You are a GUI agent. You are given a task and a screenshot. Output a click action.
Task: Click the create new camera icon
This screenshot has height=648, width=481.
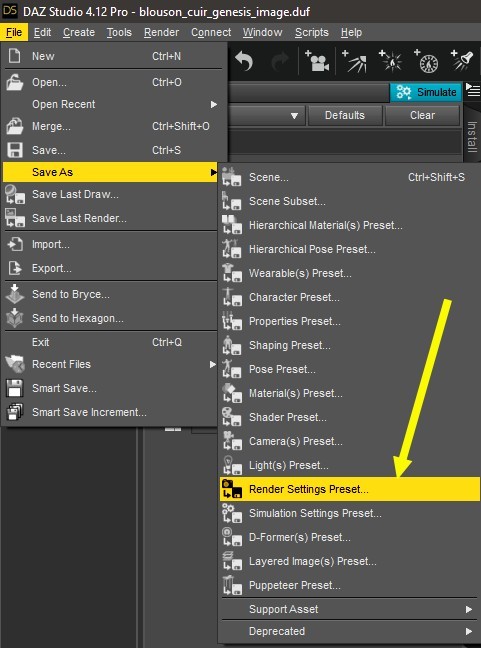click(317, 61)
